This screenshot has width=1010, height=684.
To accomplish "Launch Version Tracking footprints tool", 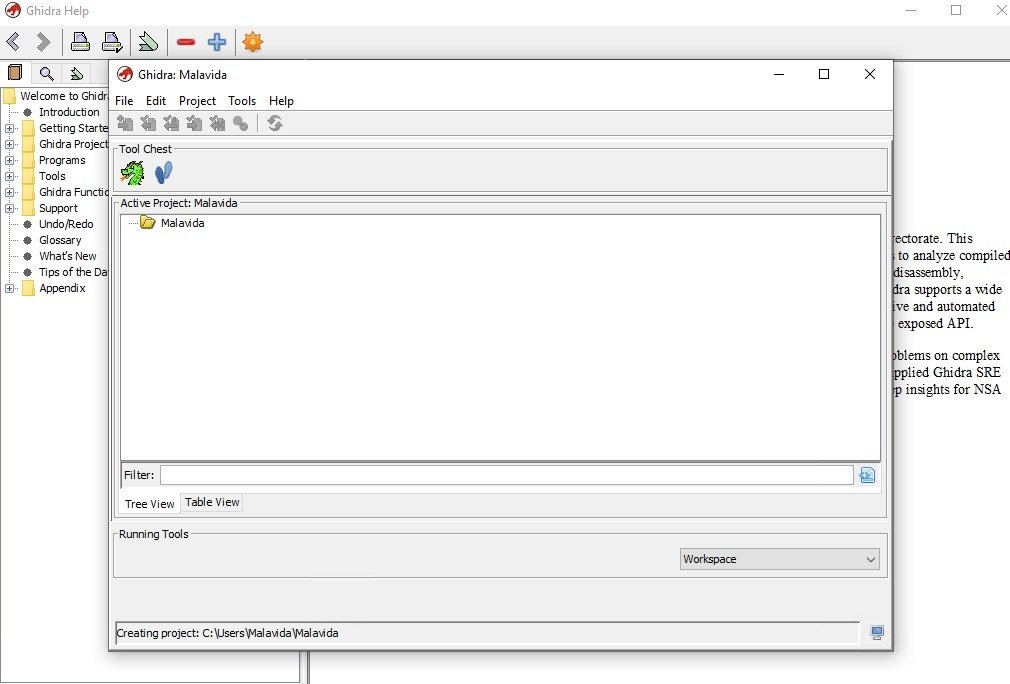I will [x=164, y=173].
